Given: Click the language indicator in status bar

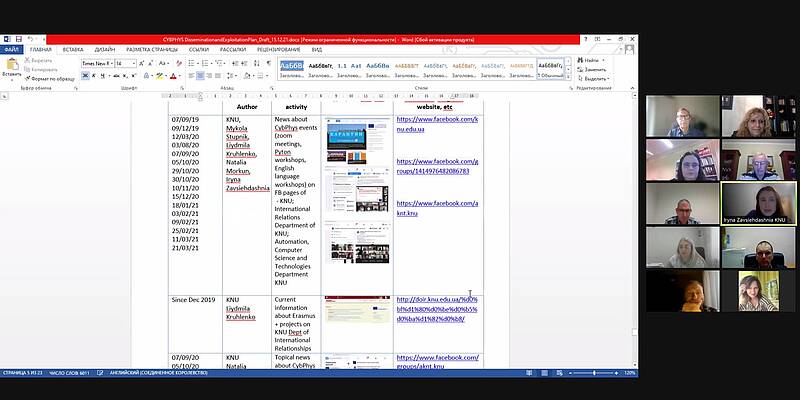Looking at the screenshot, I should click(158, 373).
